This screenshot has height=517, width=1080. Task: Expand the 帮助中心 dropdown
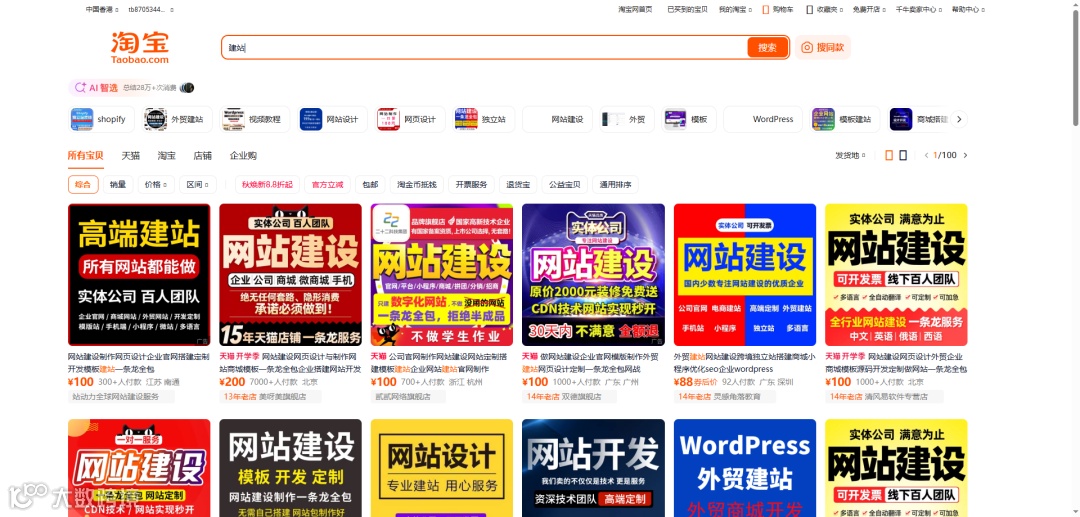click(x=967, y=10)
